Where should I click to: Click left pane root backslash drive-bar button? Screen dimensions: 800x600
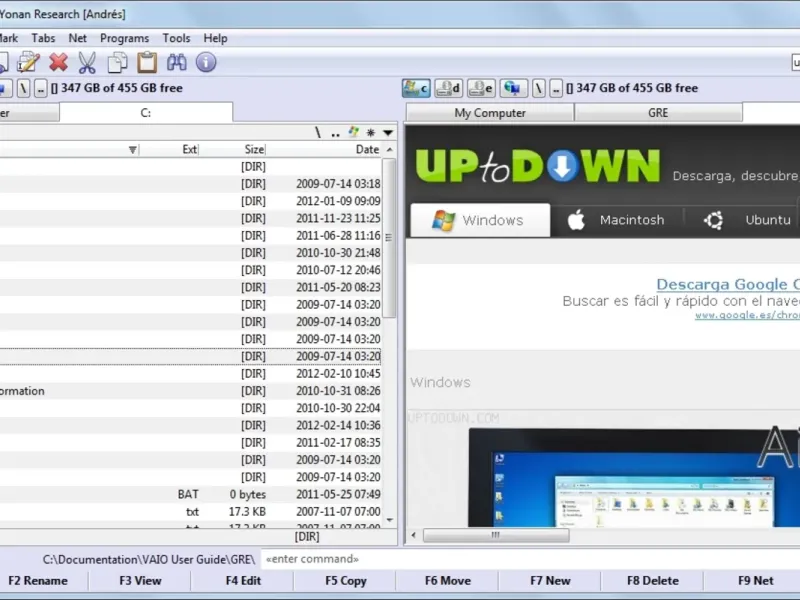click(x=23, y=88)
